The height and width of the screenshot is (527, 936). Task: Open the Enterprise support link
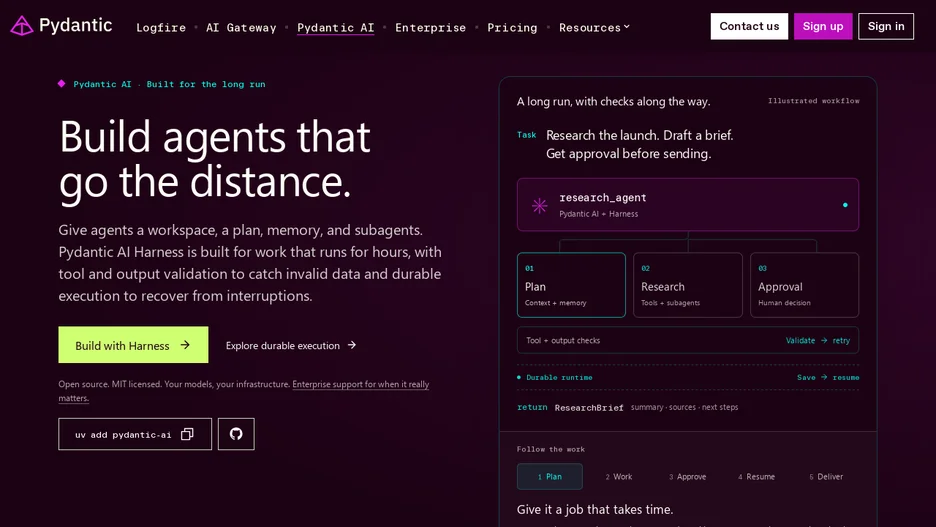click(x=361, y=384)
